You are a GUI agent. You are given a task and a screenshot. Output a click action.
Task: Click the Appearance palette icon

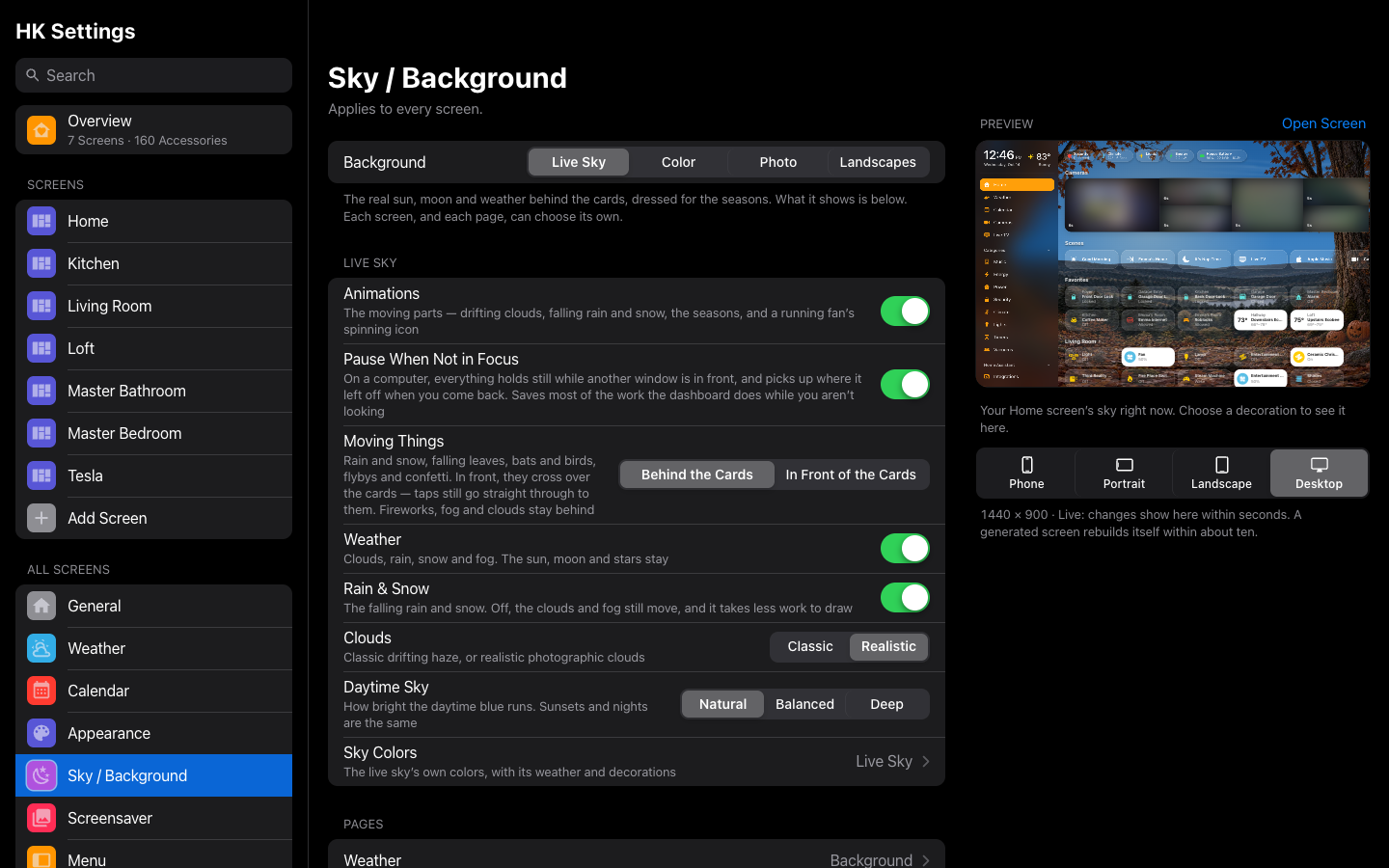pyautogui.click(x=41, y=733)
